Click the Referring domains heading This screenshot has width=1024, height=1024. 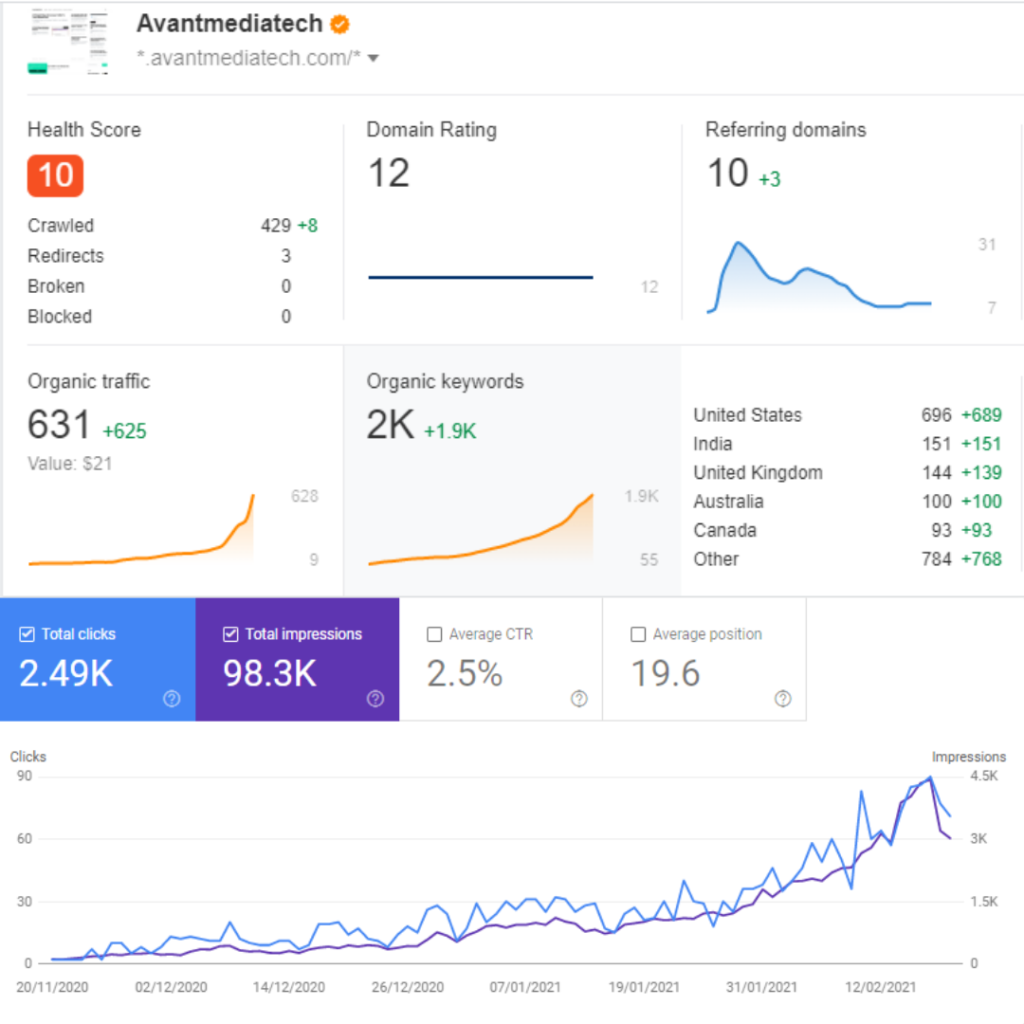[x=786, y=130]
